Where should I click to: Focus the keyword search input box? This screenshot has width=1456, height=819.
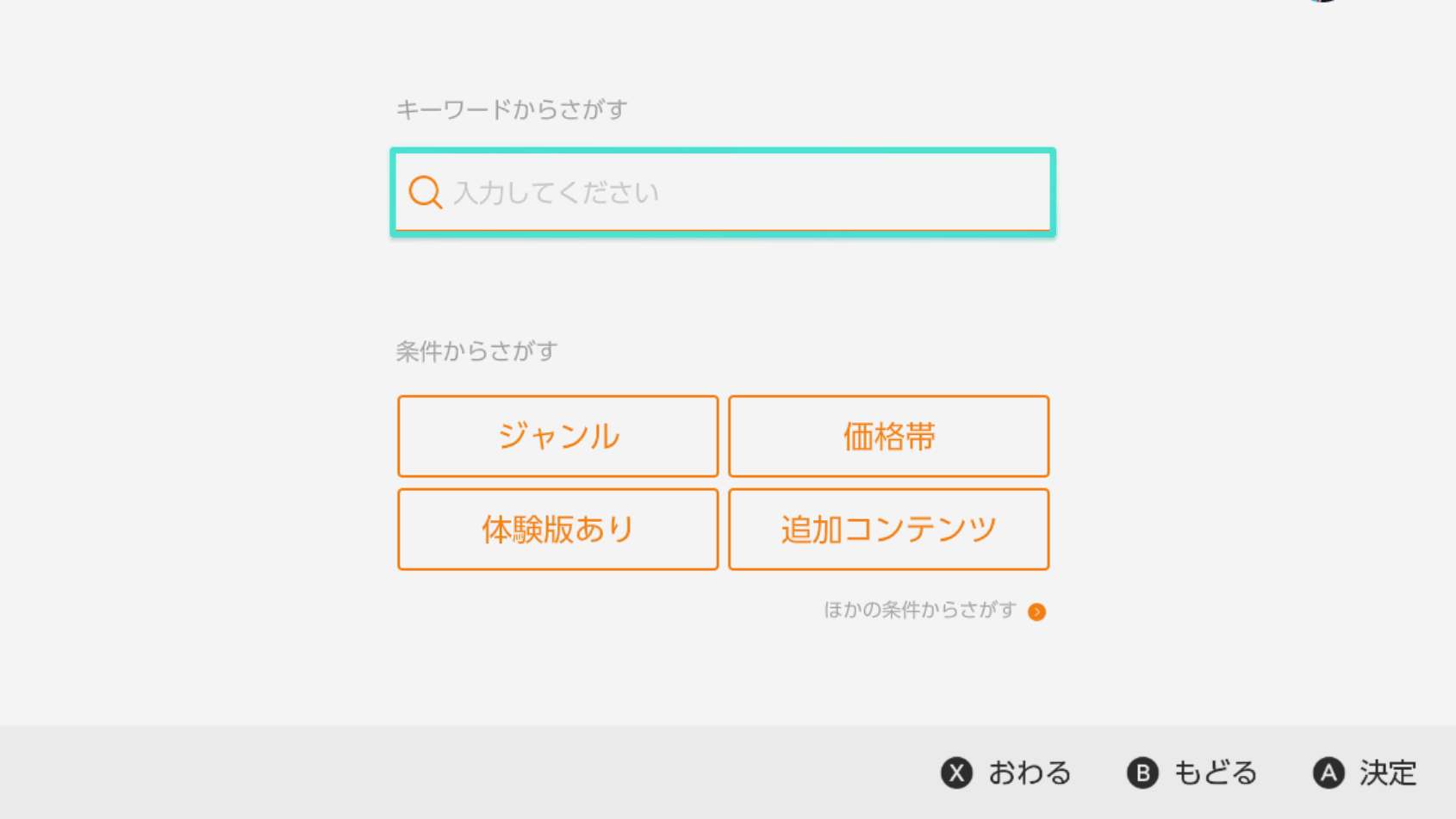775,192
